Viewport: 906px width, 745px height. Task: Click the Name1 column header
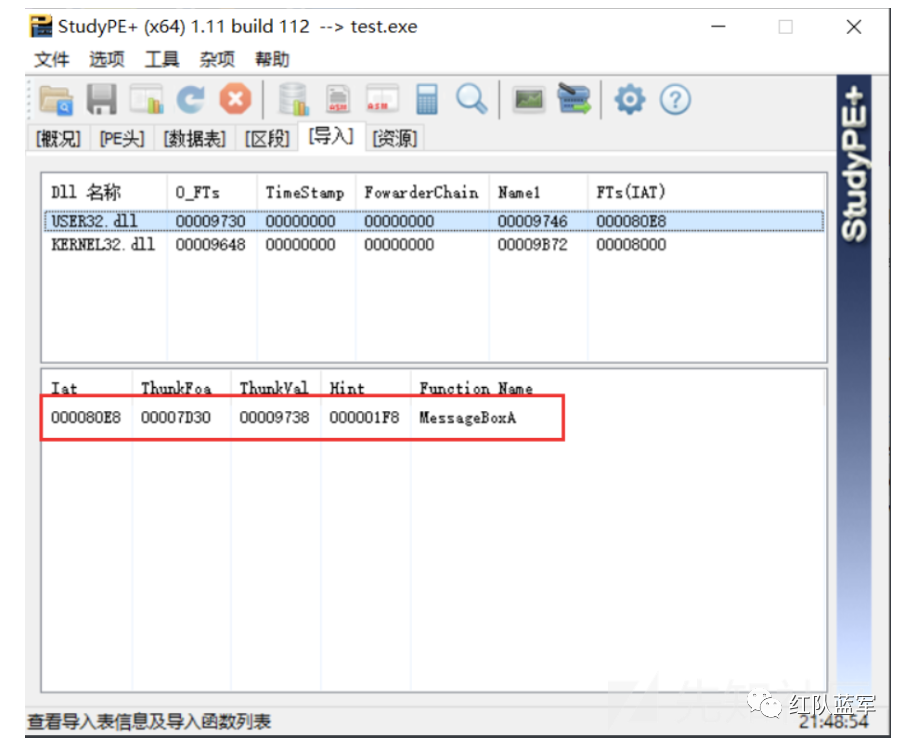coord(538,192)
